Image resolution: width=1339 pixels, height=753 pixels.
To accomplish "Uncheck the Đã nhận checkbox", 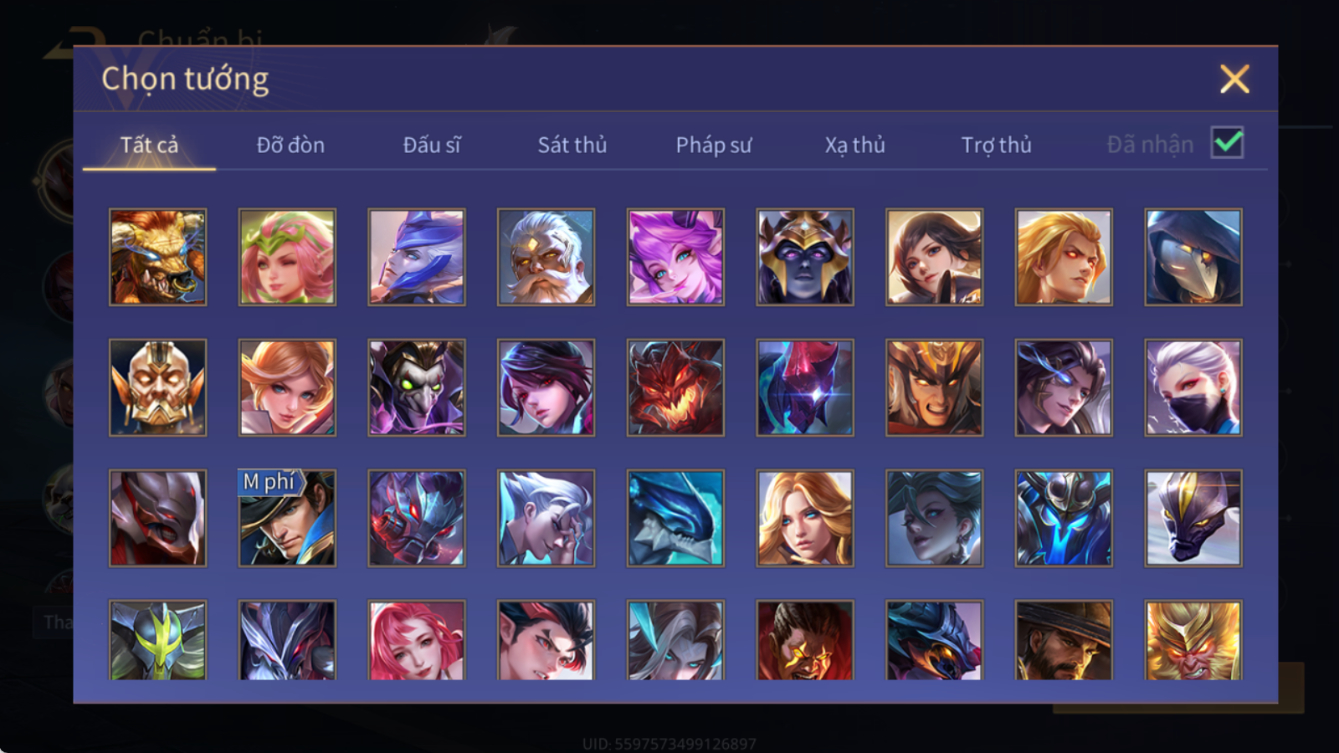I will [1227, 143].
